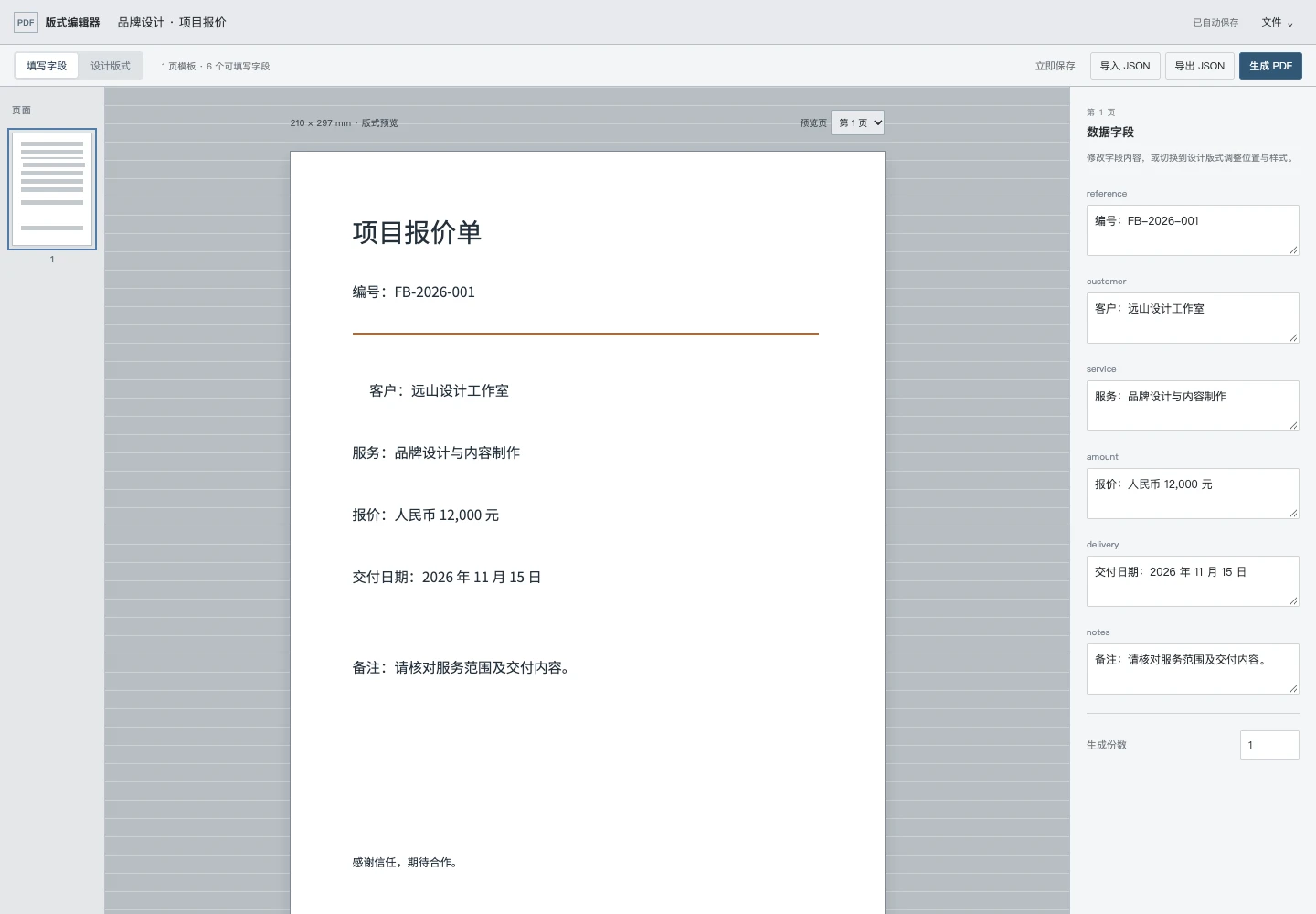This screenshot has height=914, width=1316.
Task: Edit the service field textarea
Action: pos(1193,406)
